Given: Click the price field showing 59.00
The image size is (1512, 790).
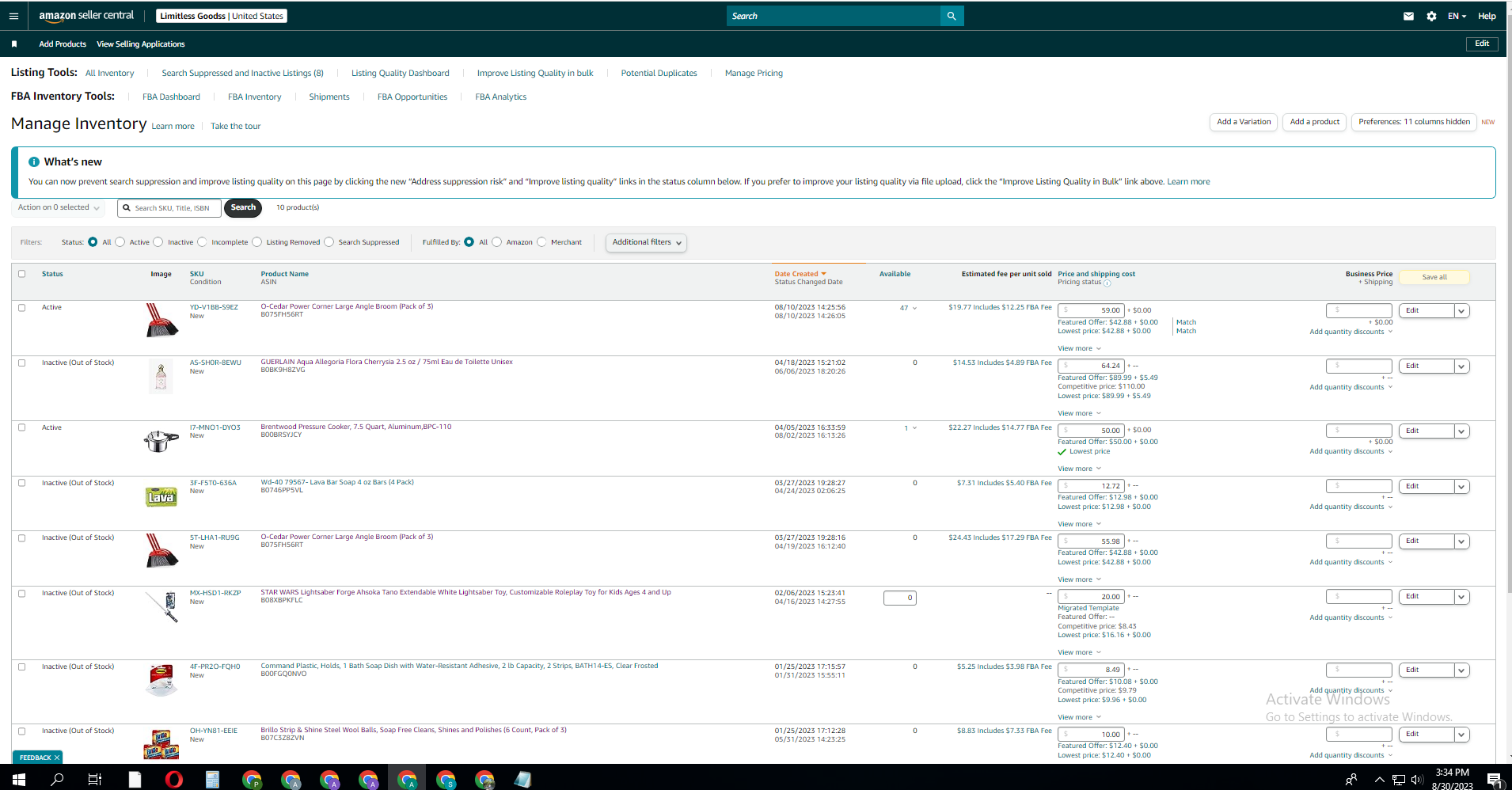Looking at the screenshot, I should (1091, 310).
